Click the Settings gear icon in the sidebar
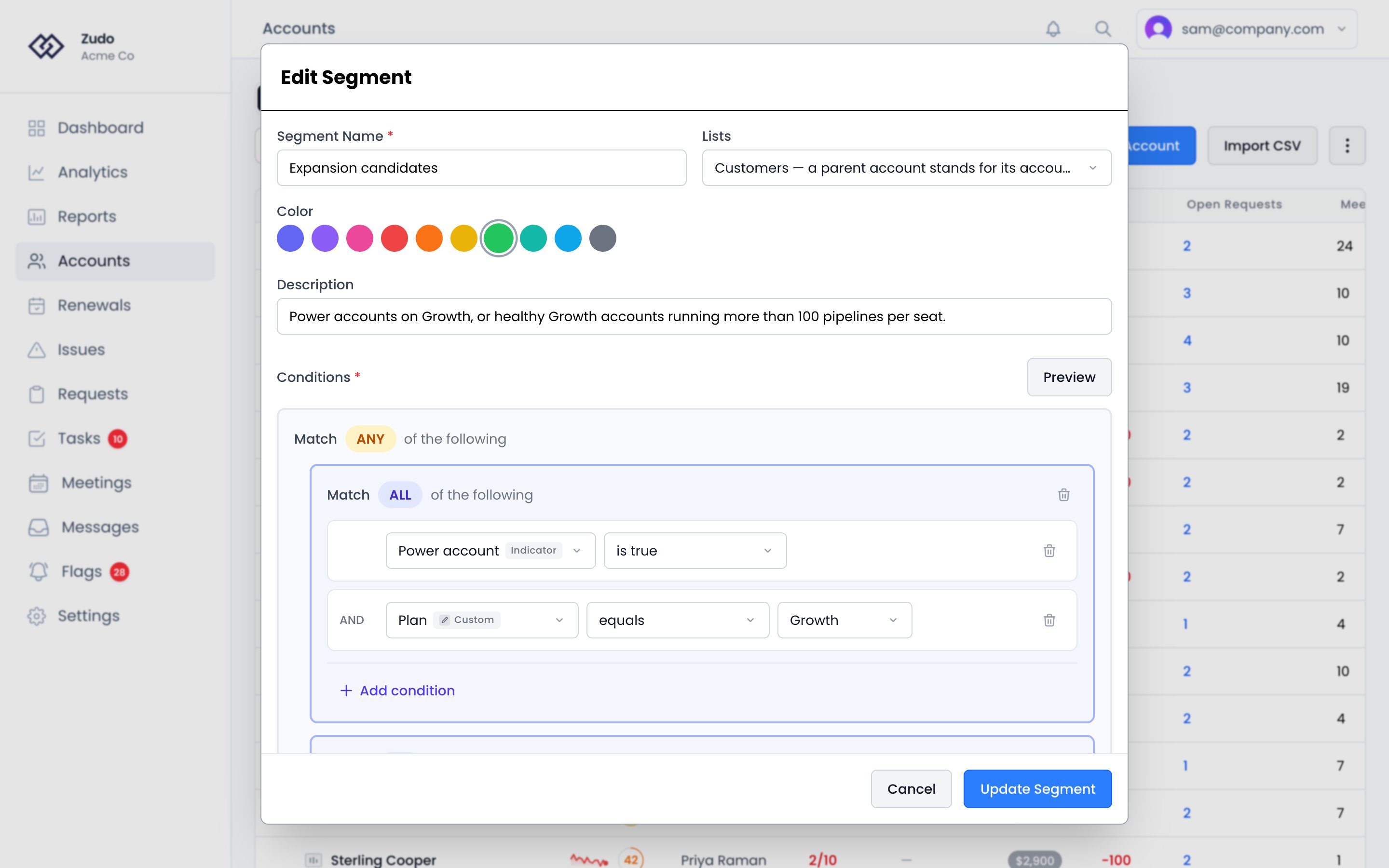Viewport: 1389px width, 868px height. coord(37,616)
